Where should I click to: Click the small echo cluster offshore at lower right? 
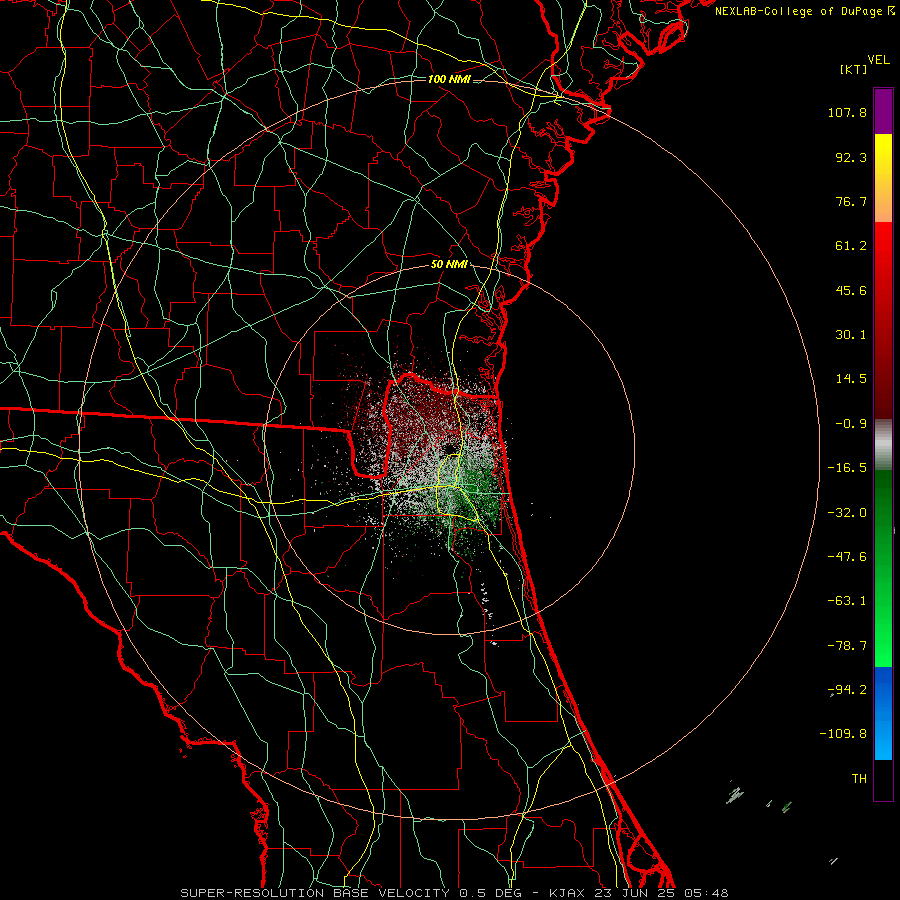735,794
